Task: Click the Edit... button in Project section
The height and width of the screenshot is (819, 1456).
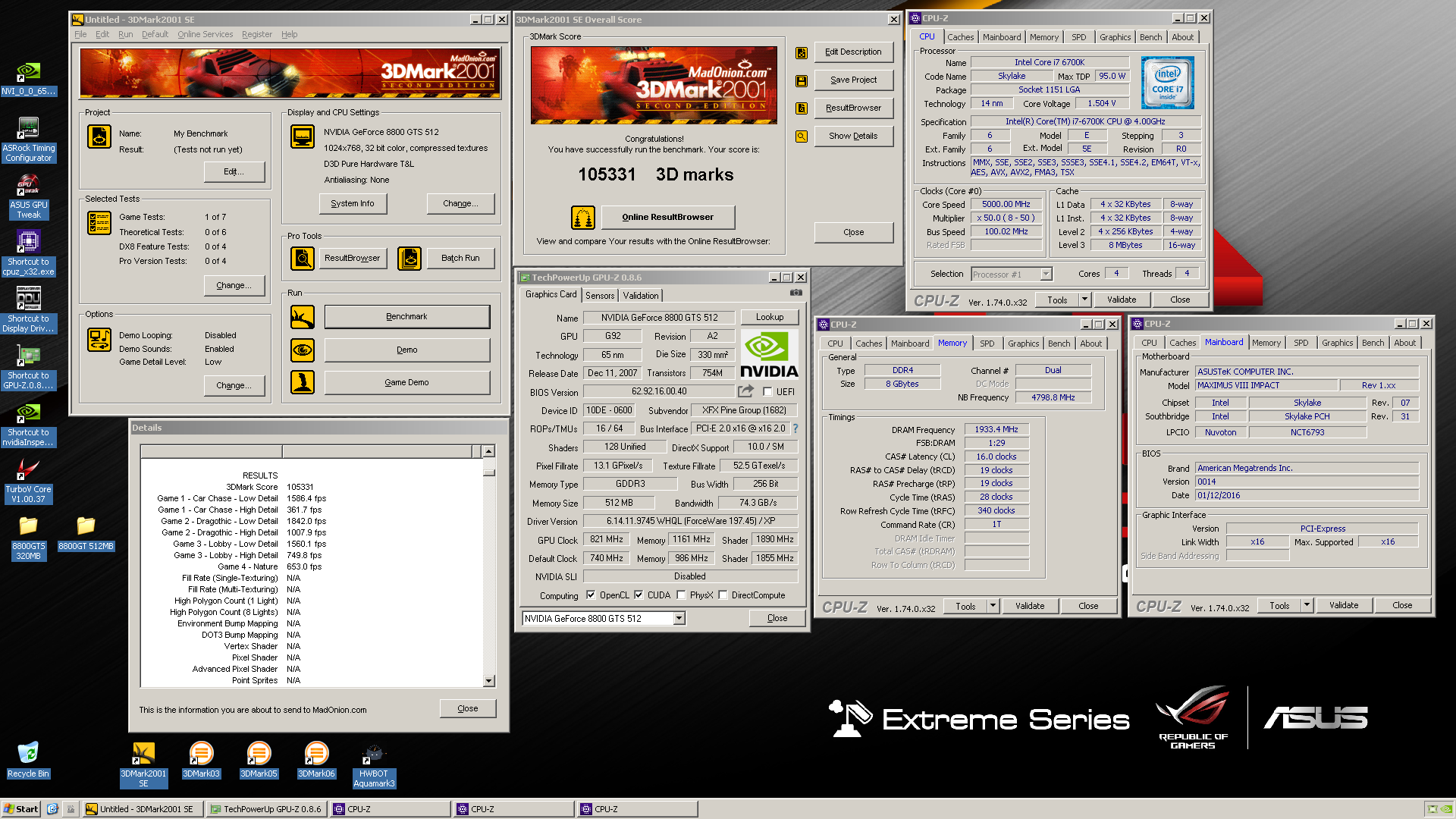Action: tap(234, 172)
